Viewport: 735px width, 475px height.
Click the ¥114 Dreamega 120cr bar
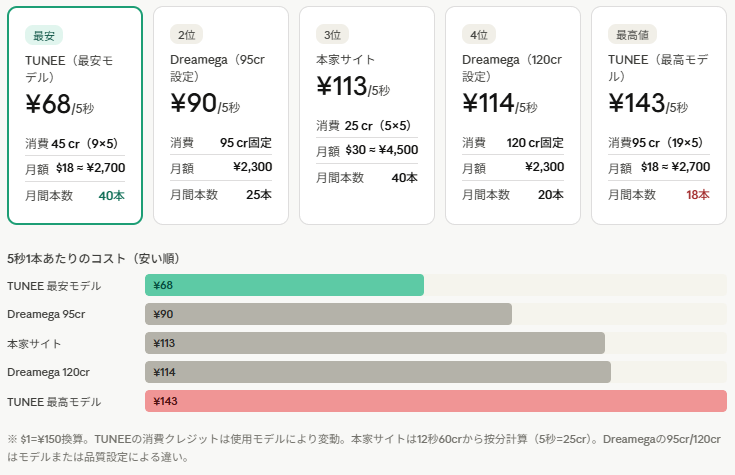[x=378, y=372]
